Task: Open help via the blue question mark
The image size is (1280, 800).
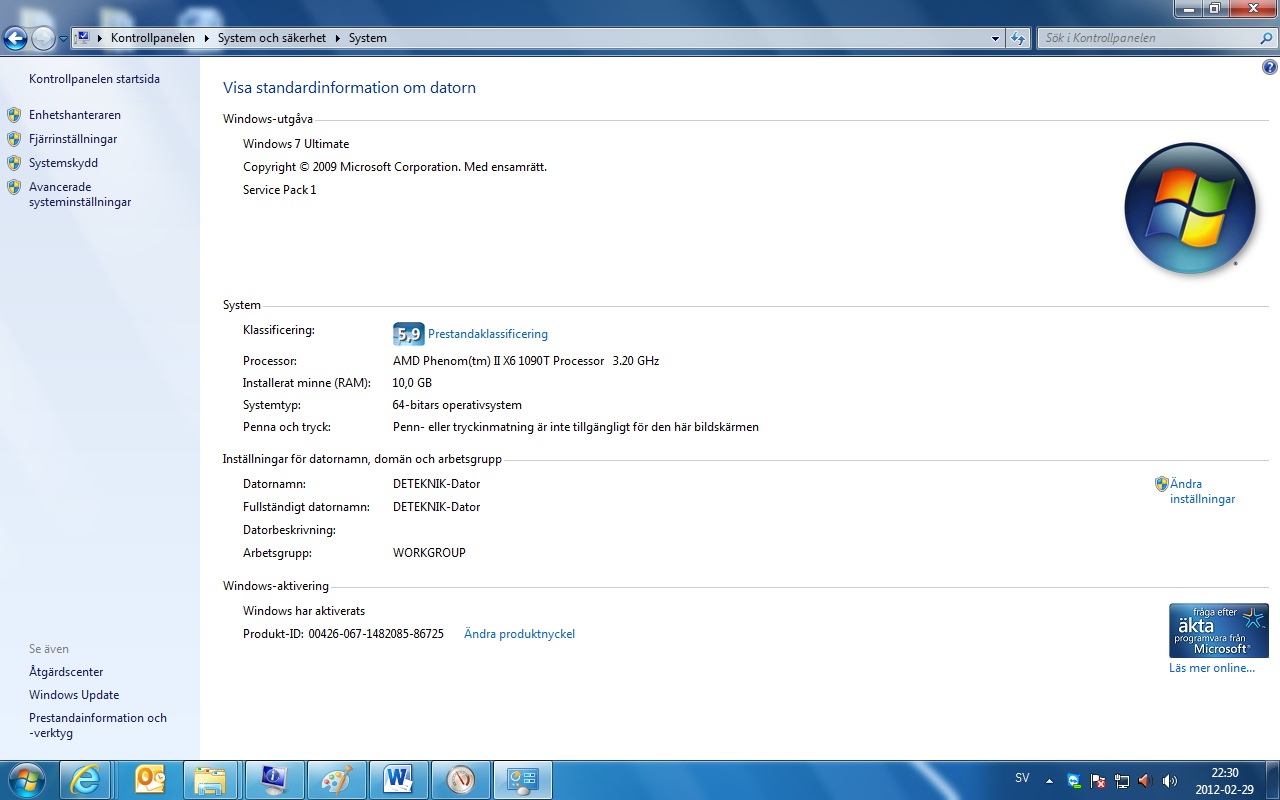Action: click(x=1270, y=68)
